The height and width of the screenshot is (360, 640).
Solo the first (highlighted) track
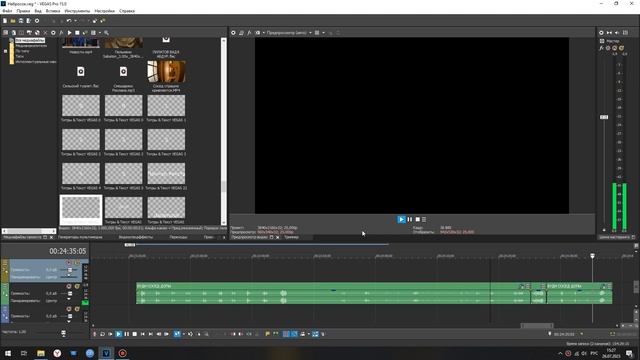[x=77, y=263]
